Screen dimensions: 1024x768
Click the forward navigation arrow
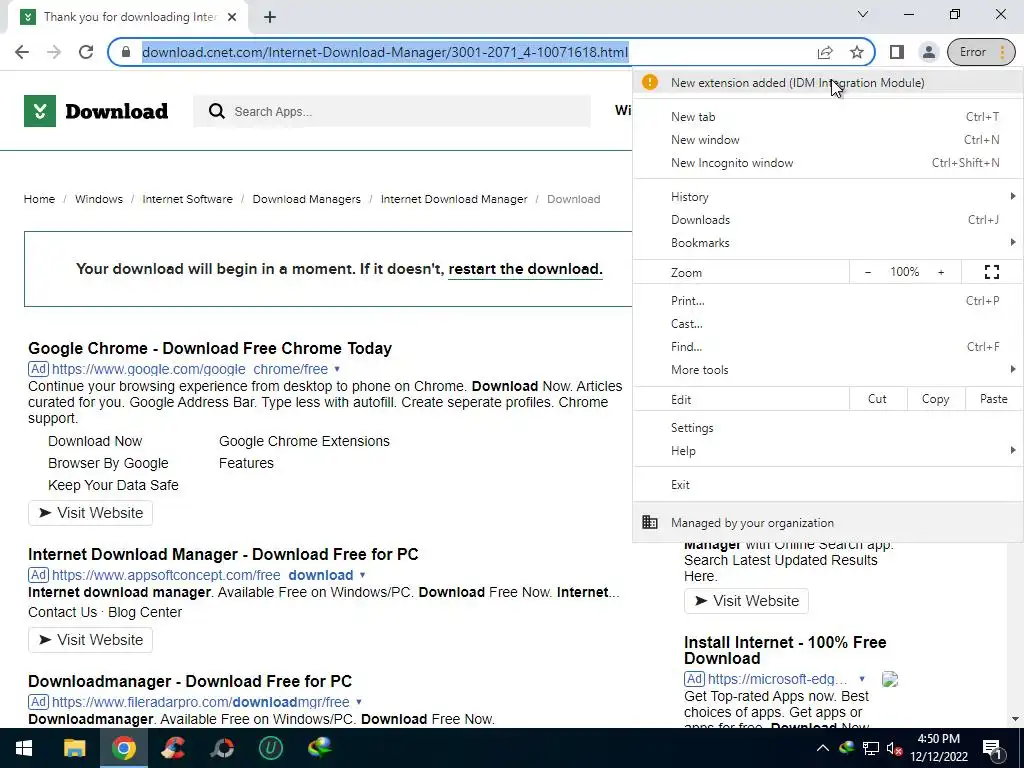coord(54,52)
